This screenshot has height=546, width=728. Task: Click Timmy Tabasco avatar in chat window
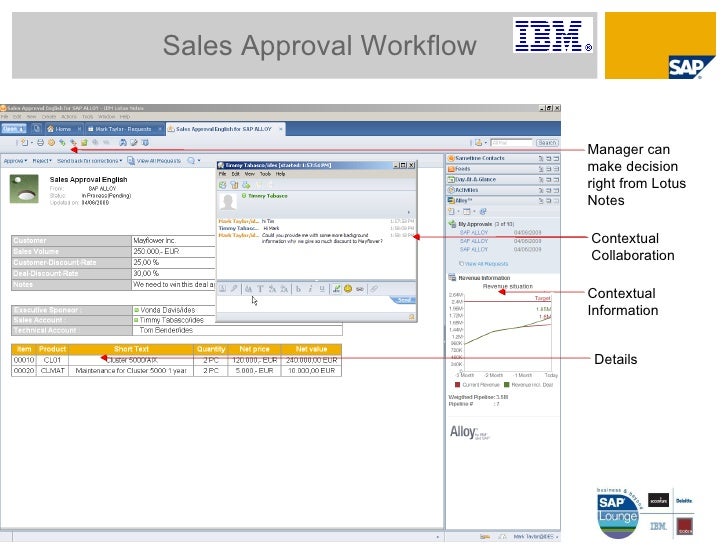pyautogui.click(x=228, y=202)
